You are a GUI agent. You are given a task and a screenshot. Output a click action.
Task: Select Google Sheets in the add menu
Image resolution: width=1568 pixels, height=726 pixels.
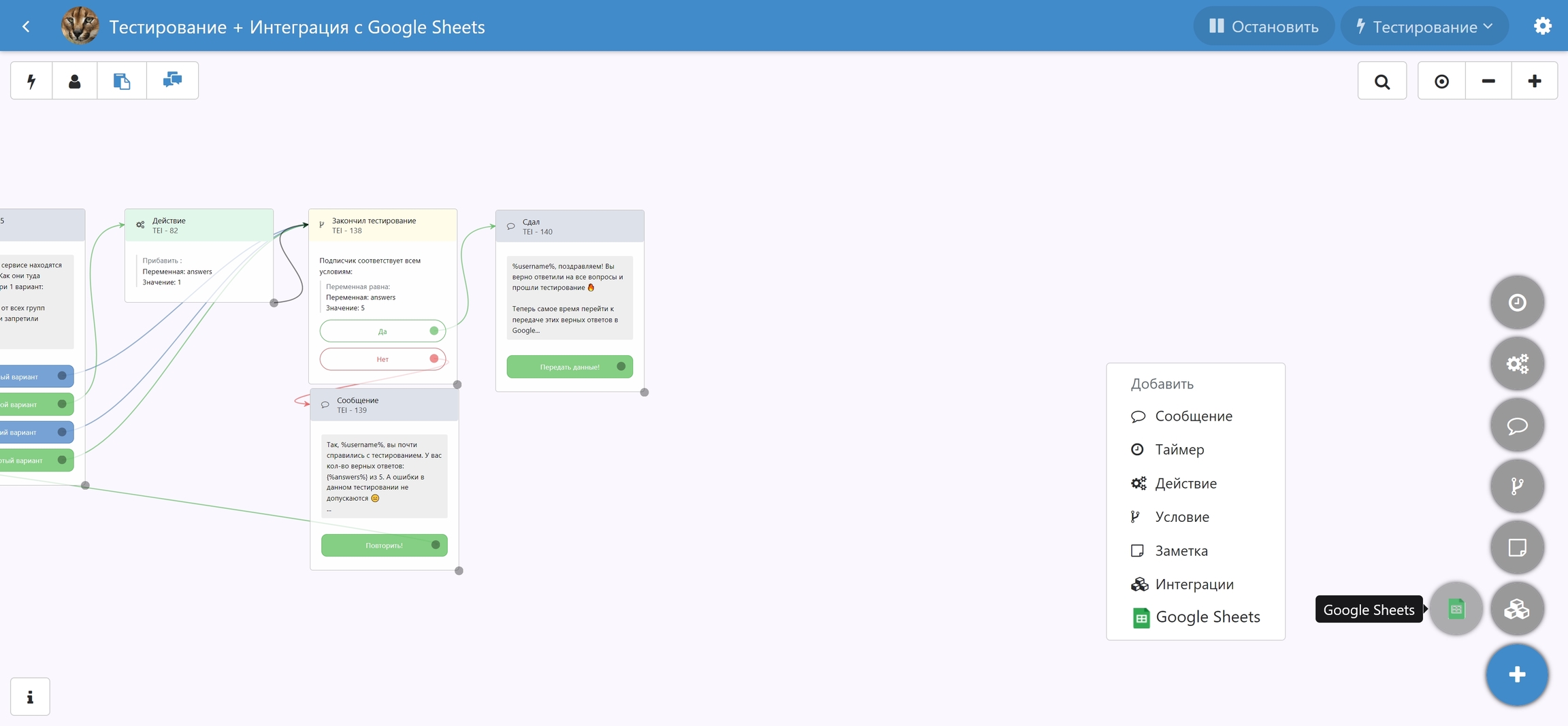point(1207,617)
